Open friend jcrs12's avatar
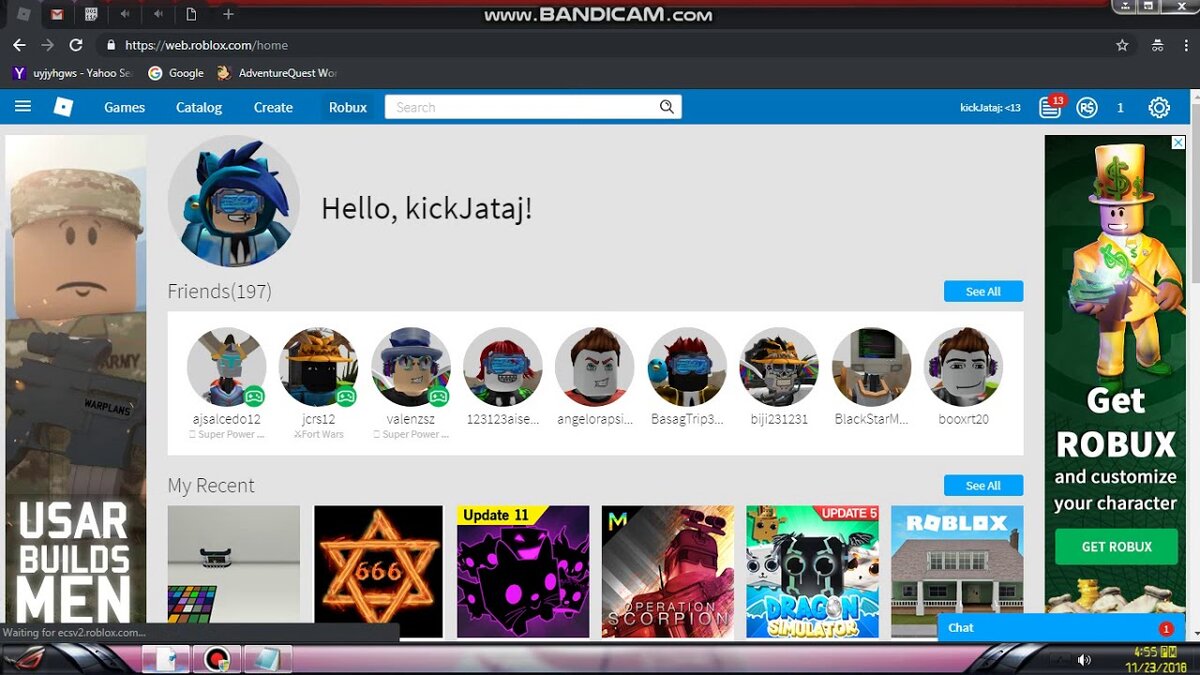The width and height of the screenshot is (1200, 675). point(319,367)
